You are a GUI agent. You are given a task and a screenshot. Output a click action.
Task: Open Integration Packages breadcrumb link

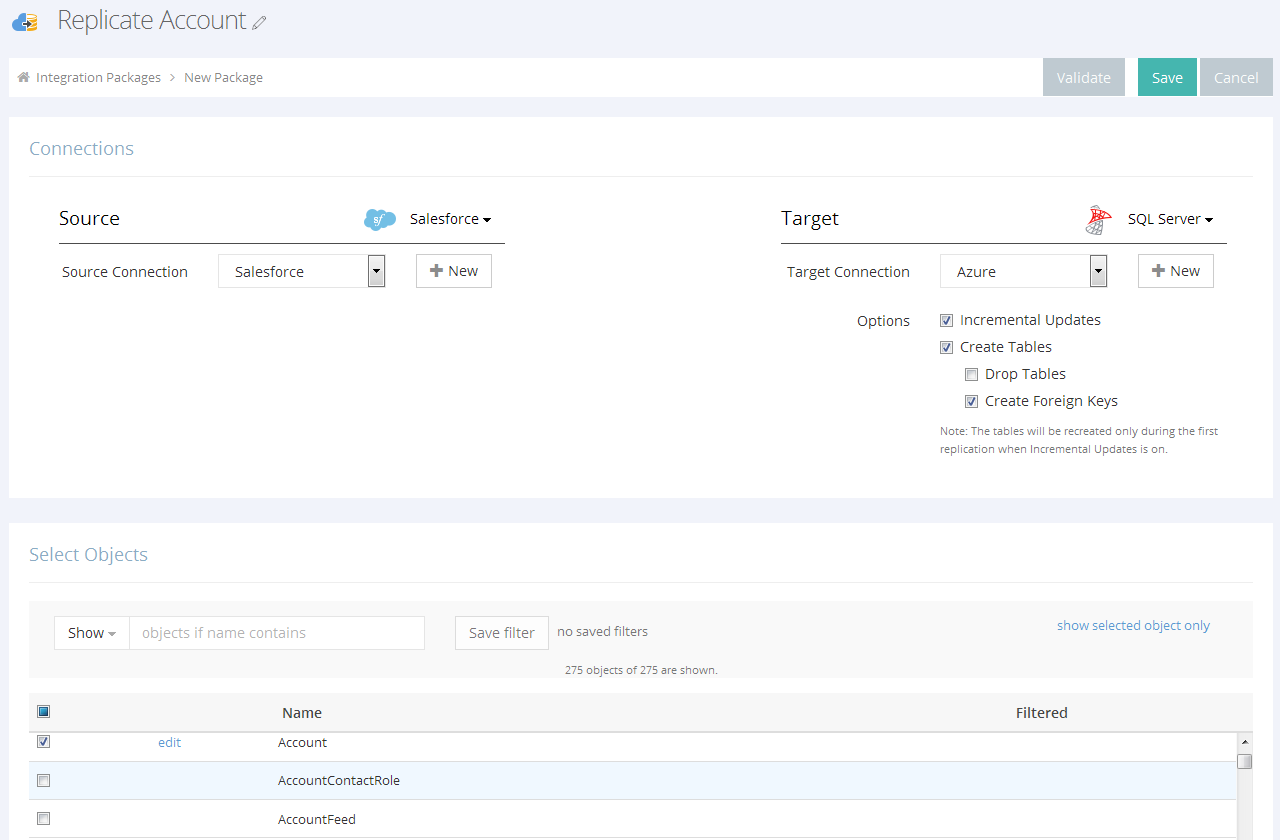click(x=98, y=77)
